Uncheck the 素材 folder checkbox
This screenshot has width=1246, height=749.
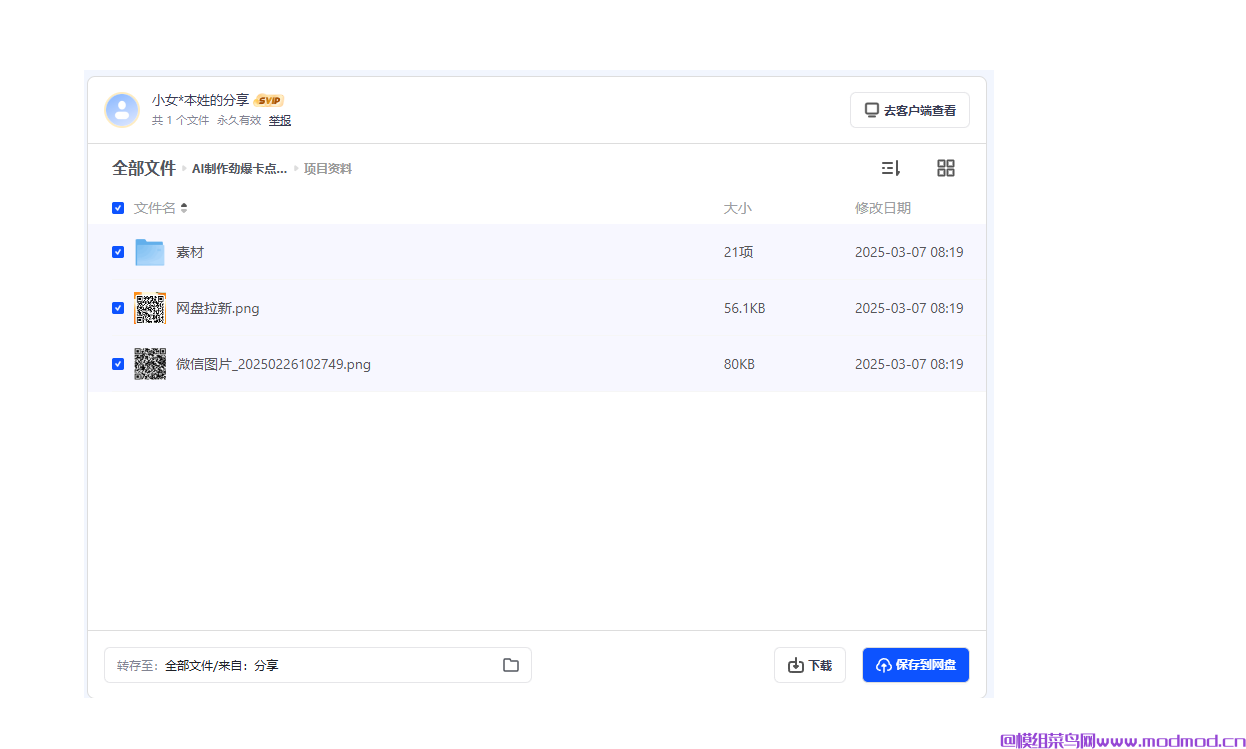click(118, 252)
